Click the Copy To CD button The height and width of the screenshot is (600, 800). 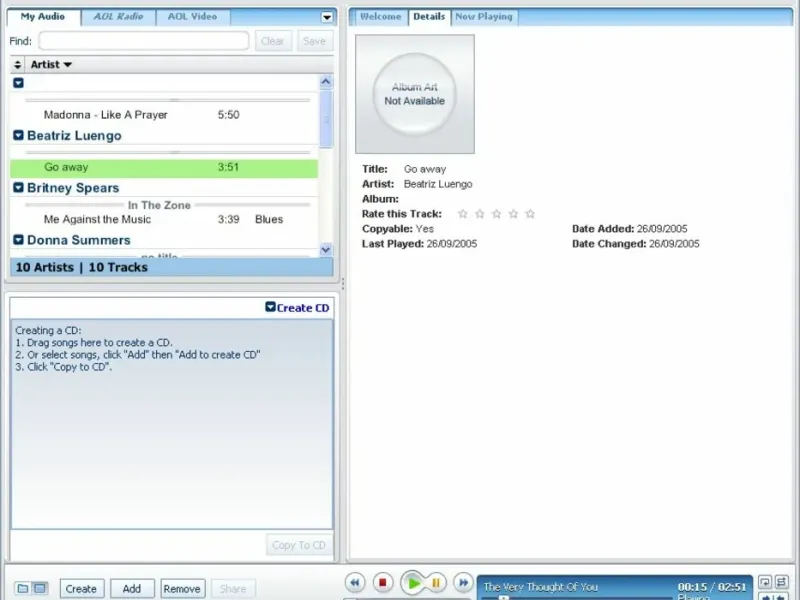coord(299,545)
